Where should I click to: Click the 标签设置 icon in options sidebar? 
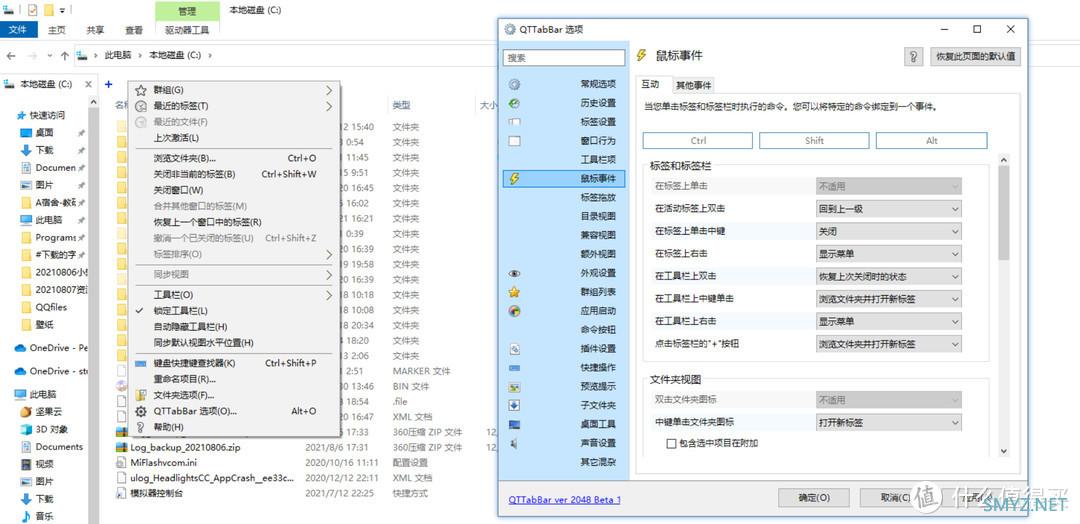[514, 122]
